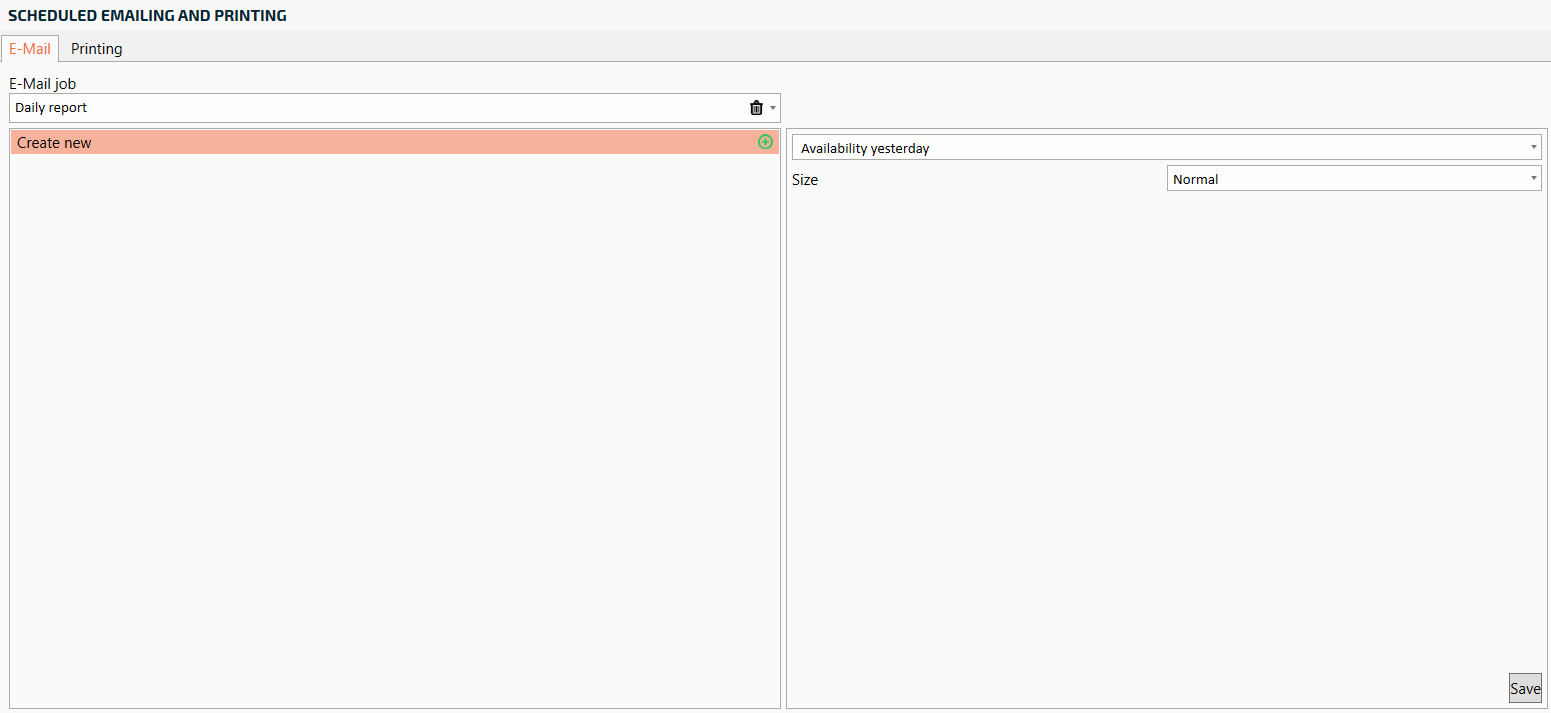Open the Availability yesterday dropdown arrow

click(1534, 148)
